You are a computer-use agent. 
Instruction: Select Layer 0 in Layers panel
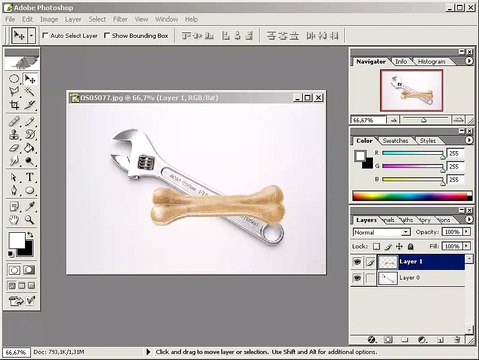click(408, 278)
